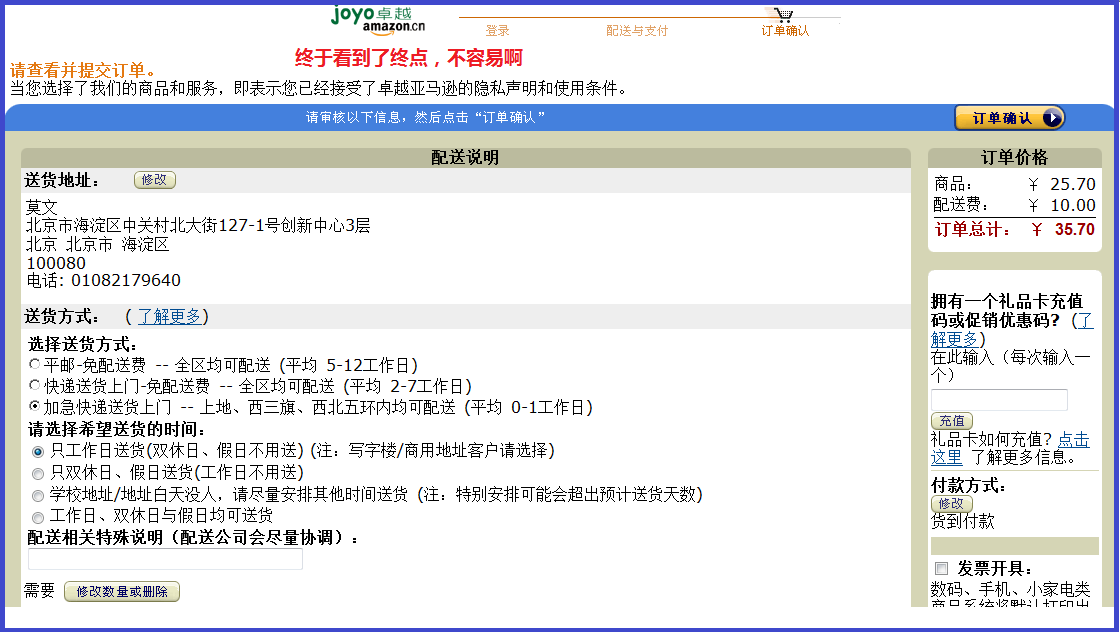Viewport: 1120px width, 632px height.
Task: Choose 只双休日、假日送货 delivery time
Action: pos(38,473)
